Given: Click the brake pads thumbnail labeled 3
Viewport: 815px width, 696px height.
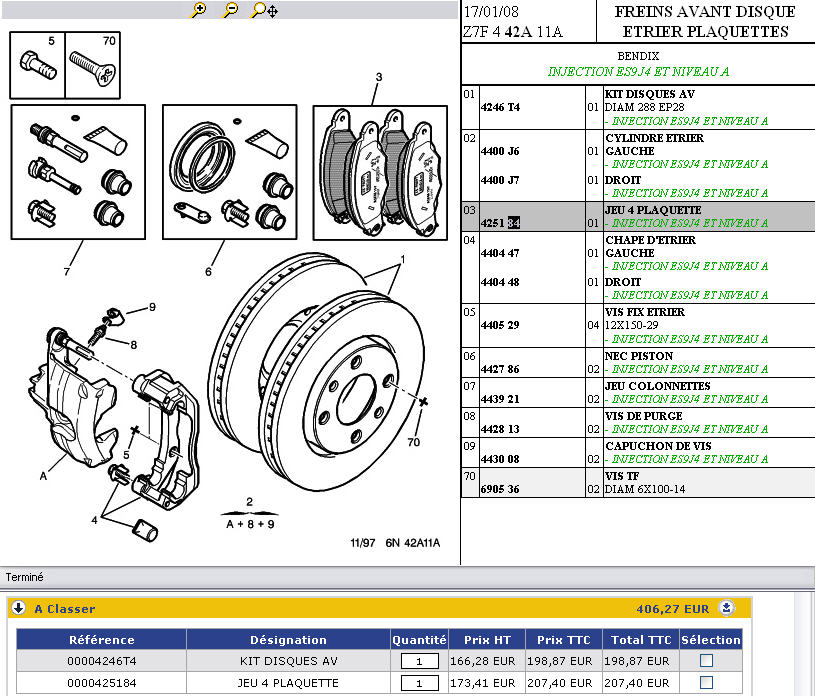Looking at the screenshot, I should [377, 172].
